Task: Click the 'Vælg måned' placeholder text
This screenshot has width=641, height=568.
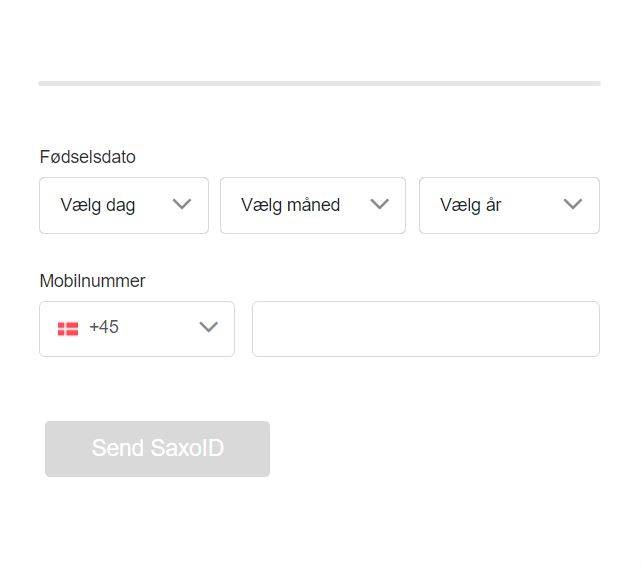Action: (290, 205)
